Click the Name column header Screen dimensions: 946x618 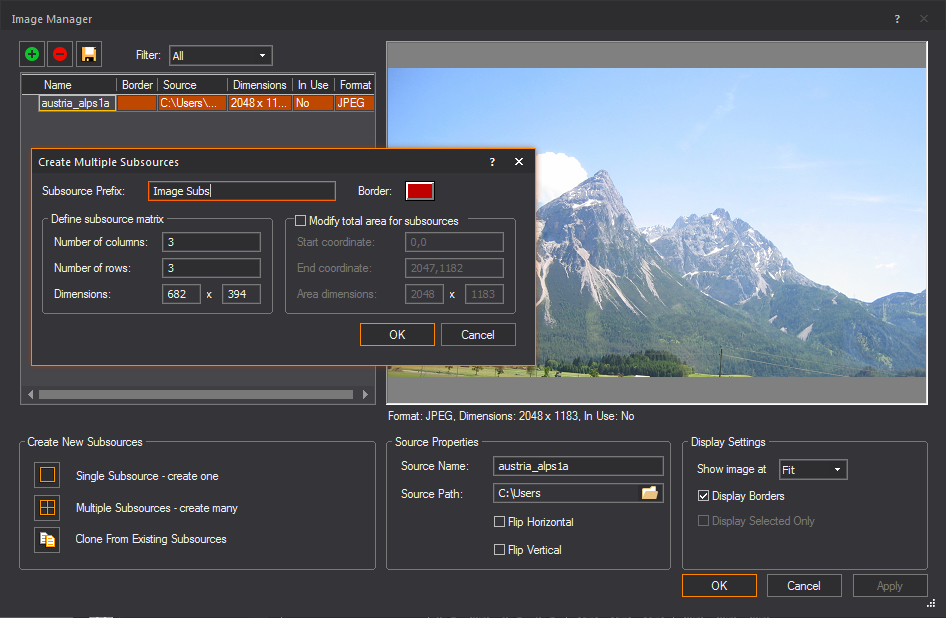point(58,85)
